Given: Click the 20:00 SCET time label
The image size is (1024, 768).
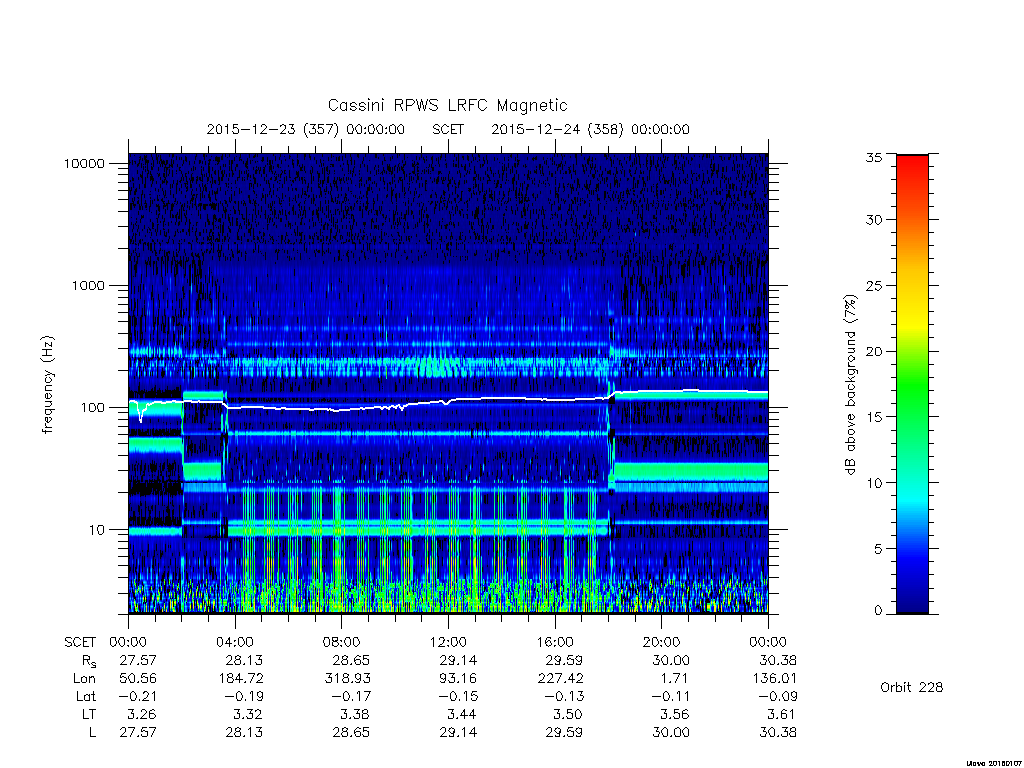Looking at the screenshot, I should [x=661, y=642].
